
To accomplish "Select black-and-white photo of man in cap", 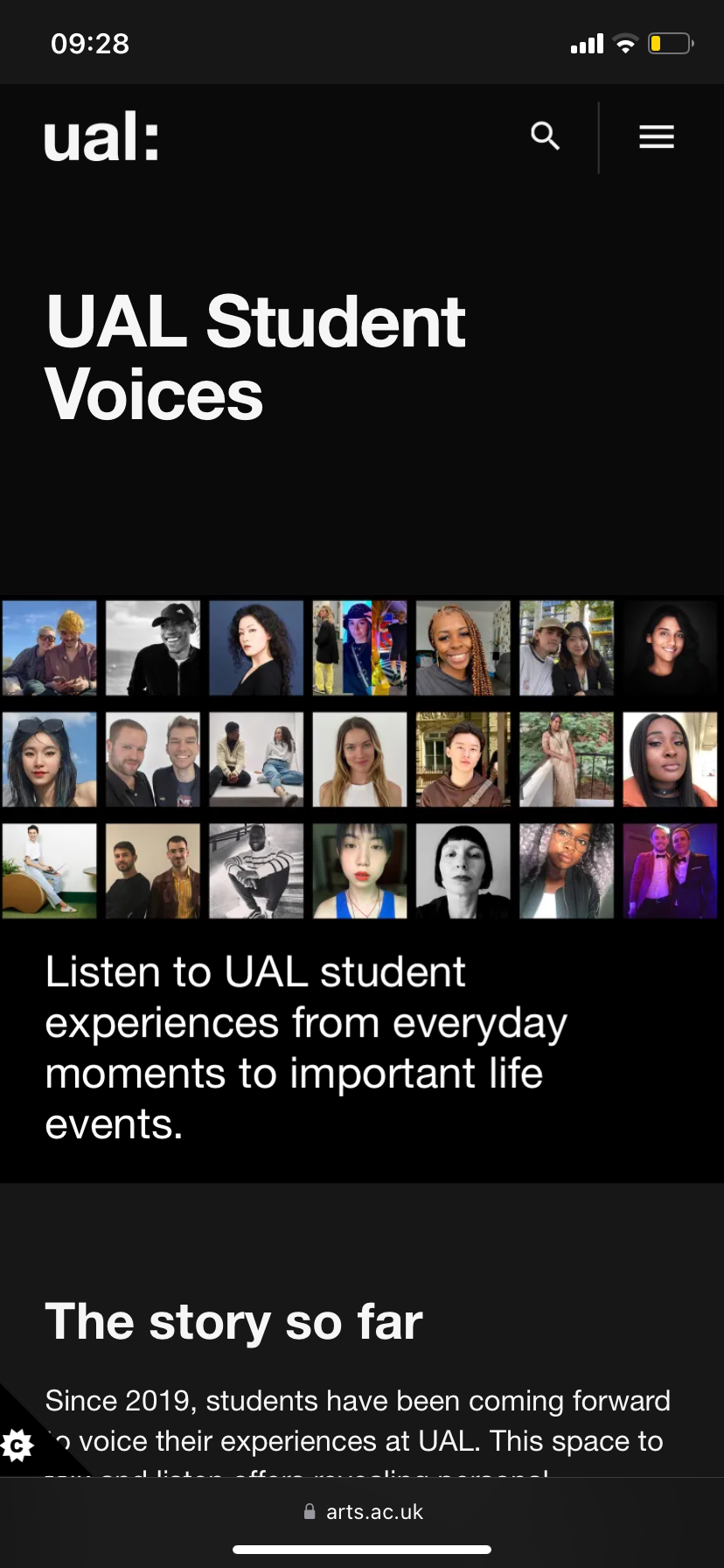I will click(153, 648).
